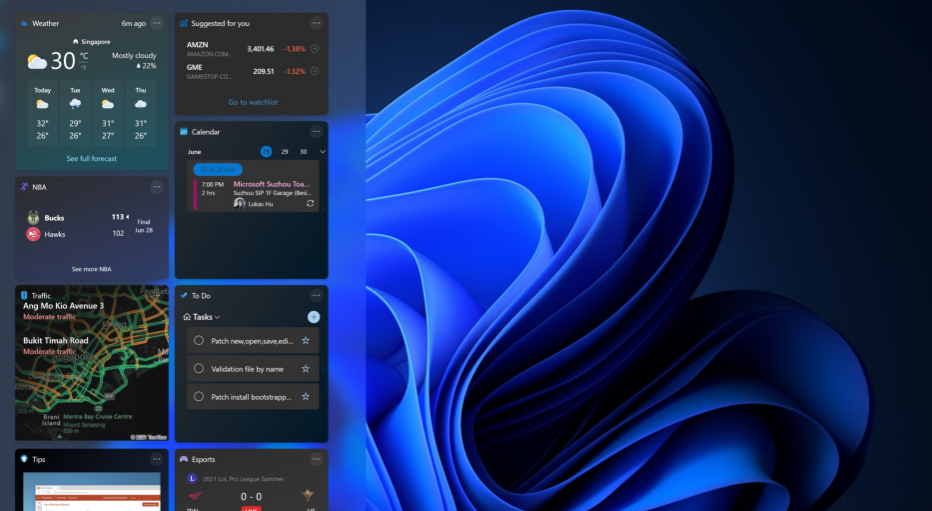Click Bucks 113 score row
Screen dimensions: 932x511
coord(78,217)
